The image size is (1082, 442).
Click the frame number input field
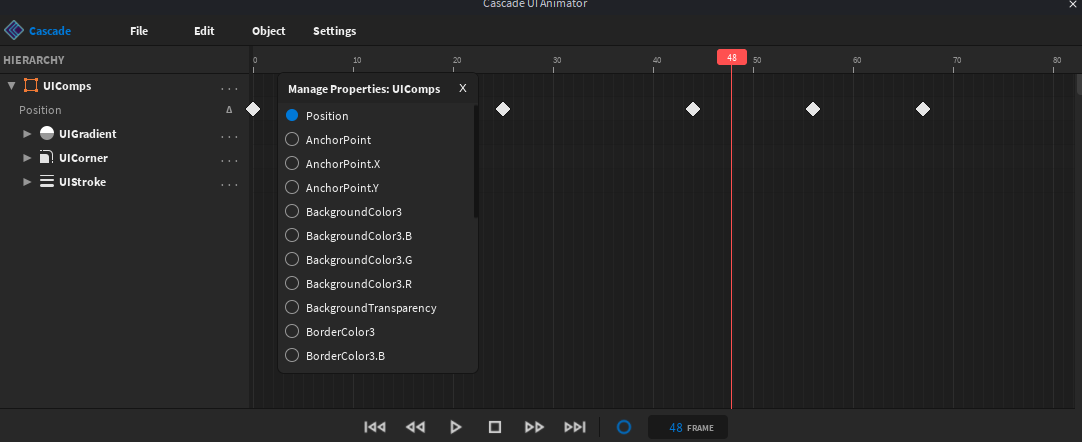click(x=677, y=428)
